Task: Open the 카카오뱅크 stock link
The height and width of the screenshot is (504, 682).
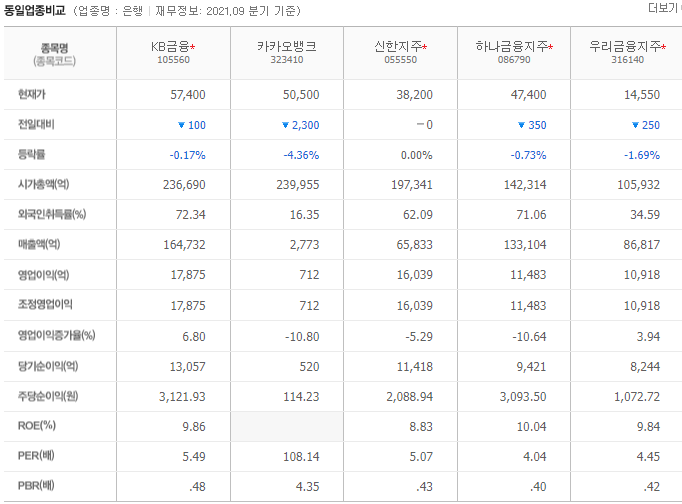Action: pos(287,46)
